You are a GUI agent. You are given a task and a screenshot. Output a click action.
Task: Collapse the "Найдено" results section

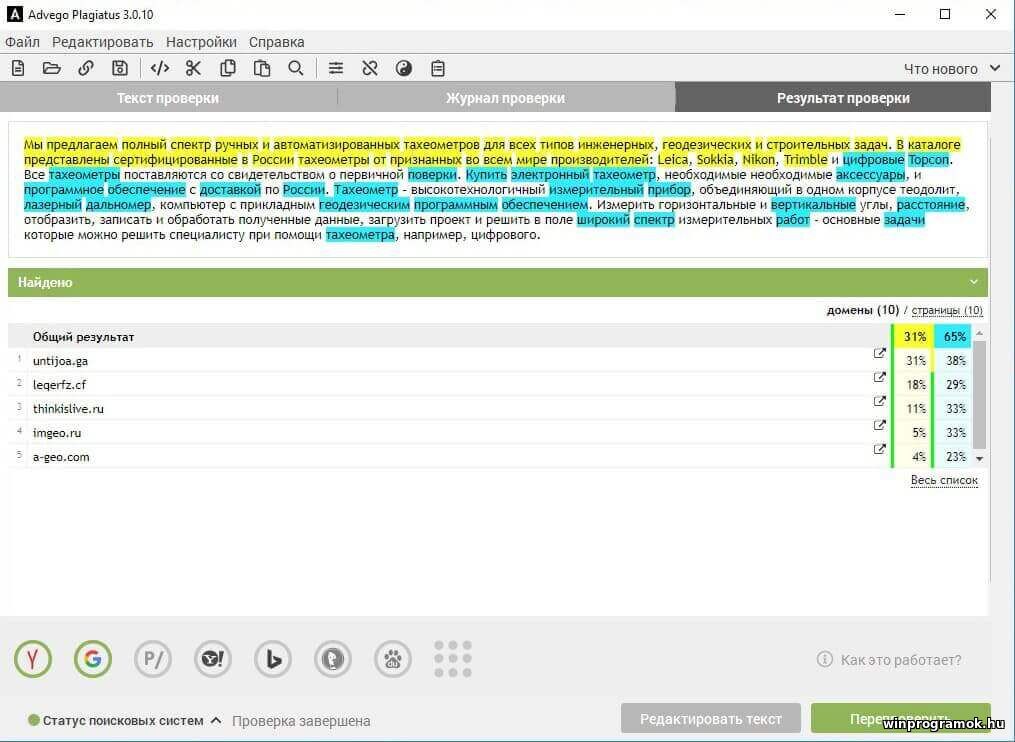click(x=974, y=282)
